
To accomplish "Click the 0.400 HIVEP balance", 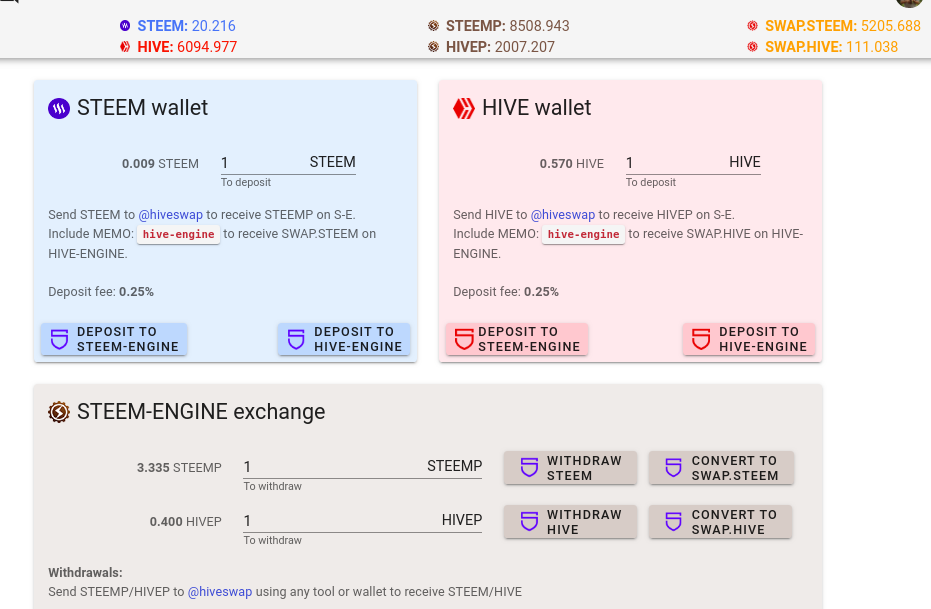I will [x=186, y=522].
